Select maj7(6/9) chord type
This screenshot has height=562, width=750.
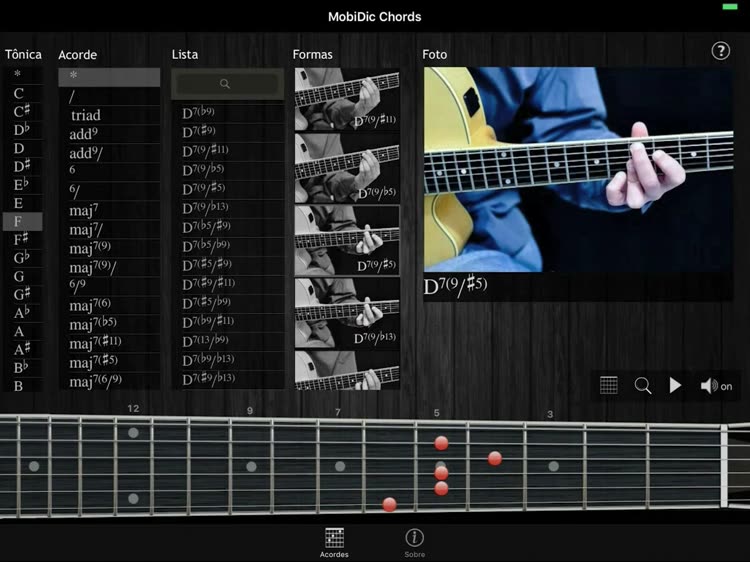[x=109, y=381]
